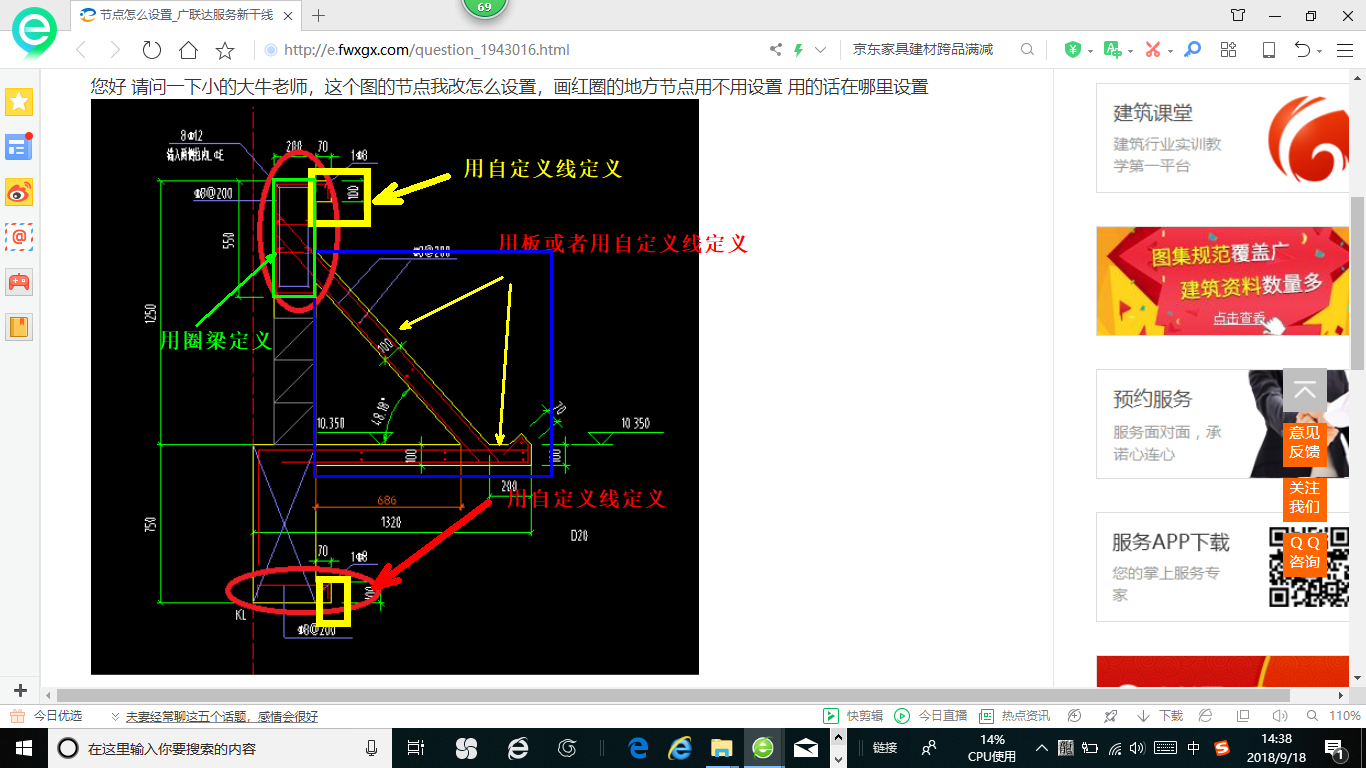The width and height of the screenshot is (1366, 768).
Task: Click the 预约服务 banner
Action: pyautogui.click(x=1223, y=424)
